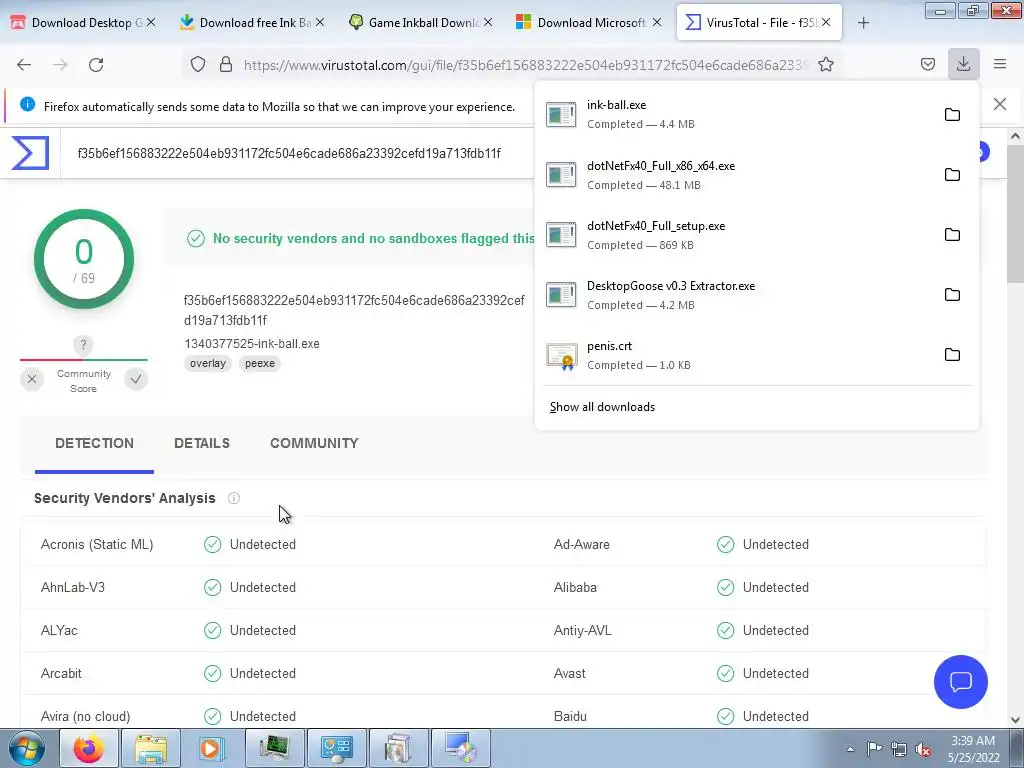The width and height of the screenshot is (1024, 768).
Task: Open folder containing dotNetFx40_Full_x86_x64.exe
Action: (x=952, y=174)
